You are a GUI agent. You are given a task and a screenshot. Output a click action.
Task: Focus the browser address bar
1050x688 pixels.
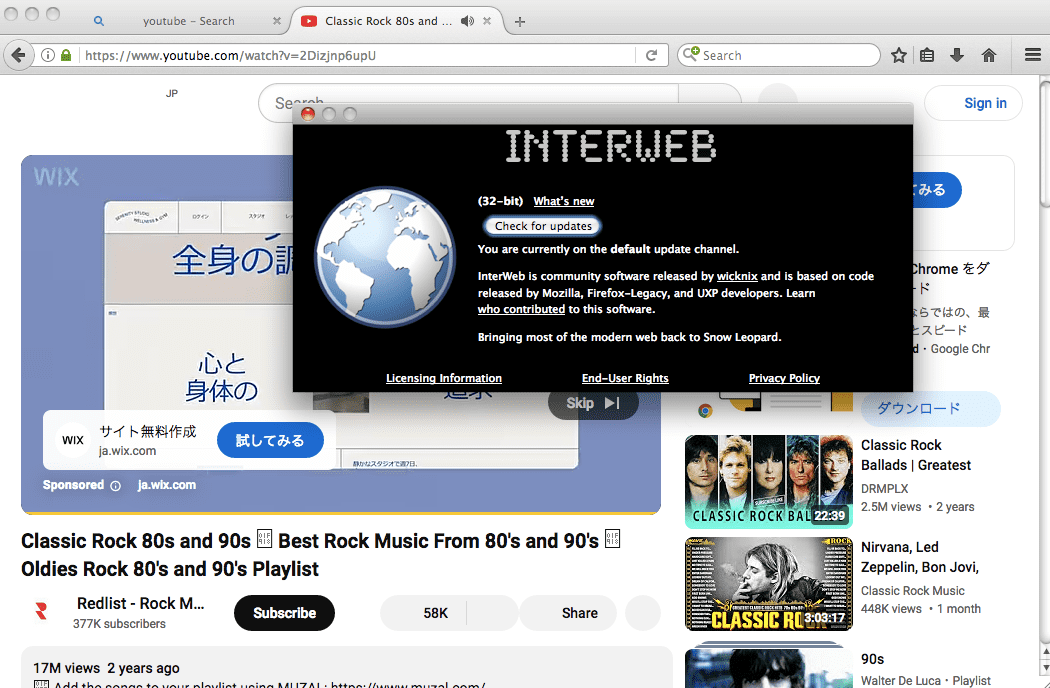pos(358,55)
